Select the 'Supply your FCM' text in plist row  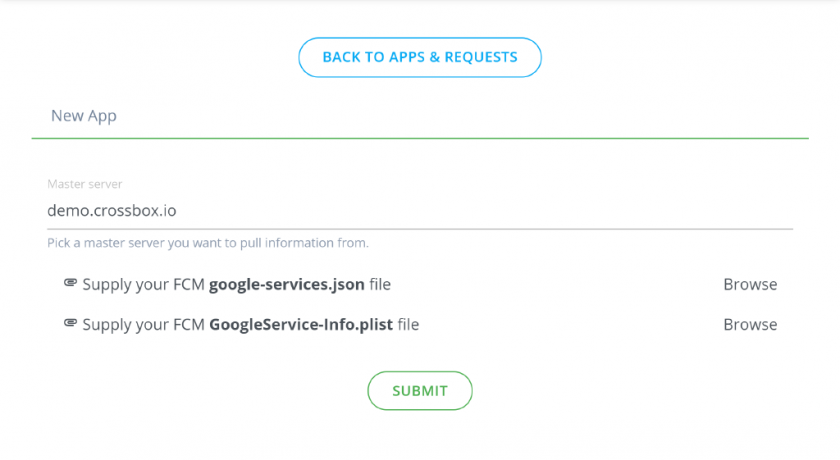144,325
